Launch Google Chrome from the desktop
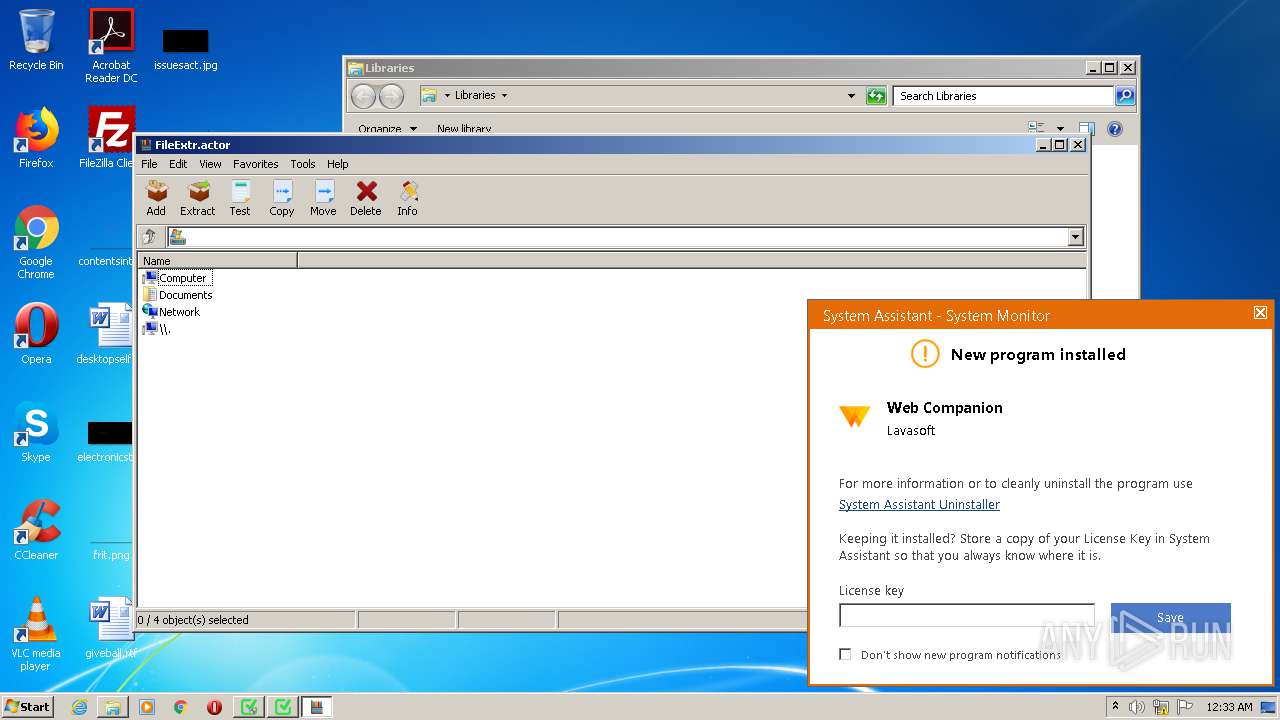The image size is (1280, 720). tap(36, 242)
